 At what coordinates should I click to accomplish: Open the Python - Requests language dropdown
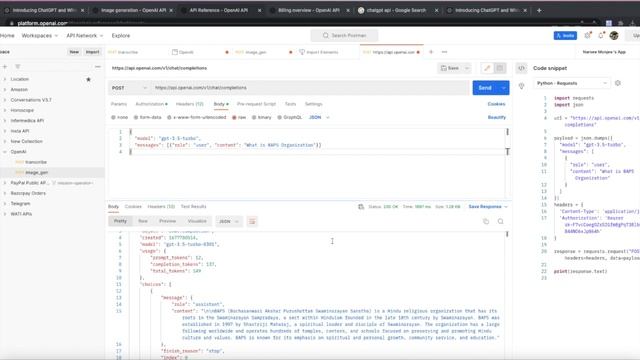[571, 83]
